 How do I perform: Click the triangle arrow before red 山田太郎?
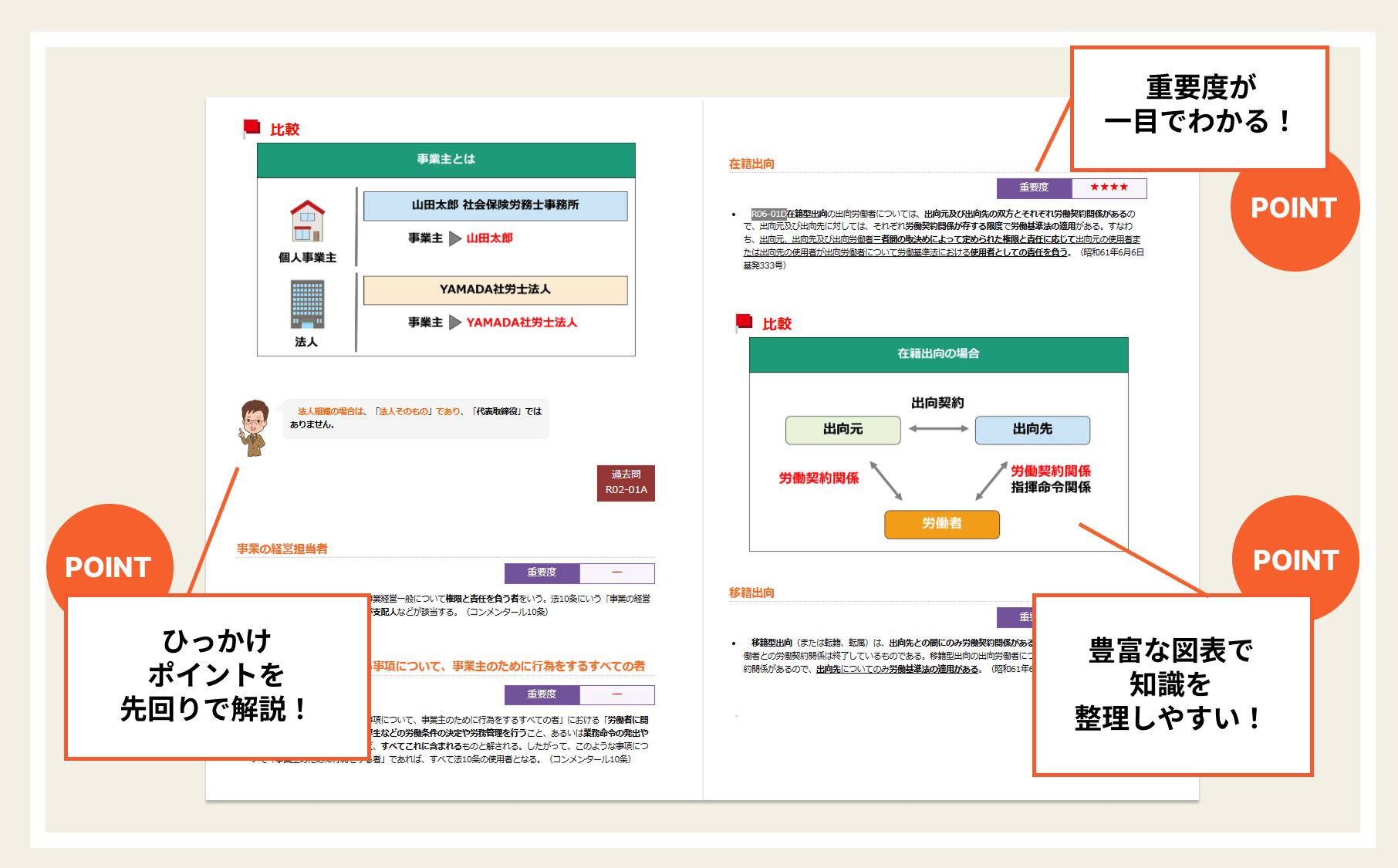455,238
